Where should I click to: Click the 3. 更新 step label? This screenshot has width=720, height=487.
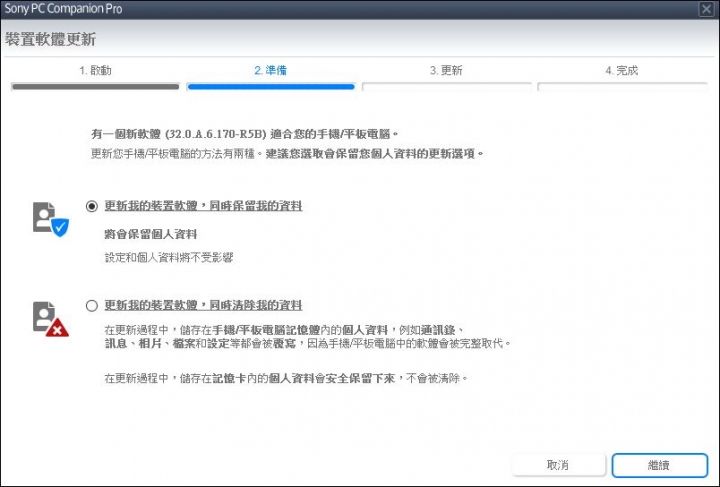tap(446, 70)
